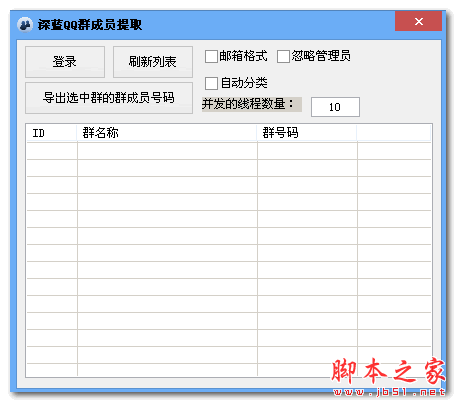Image resolution: width=457 pixels, height=403 pixels.
Task: Enable the 邮箱格式 checkbox
Action: coord(211,56)
